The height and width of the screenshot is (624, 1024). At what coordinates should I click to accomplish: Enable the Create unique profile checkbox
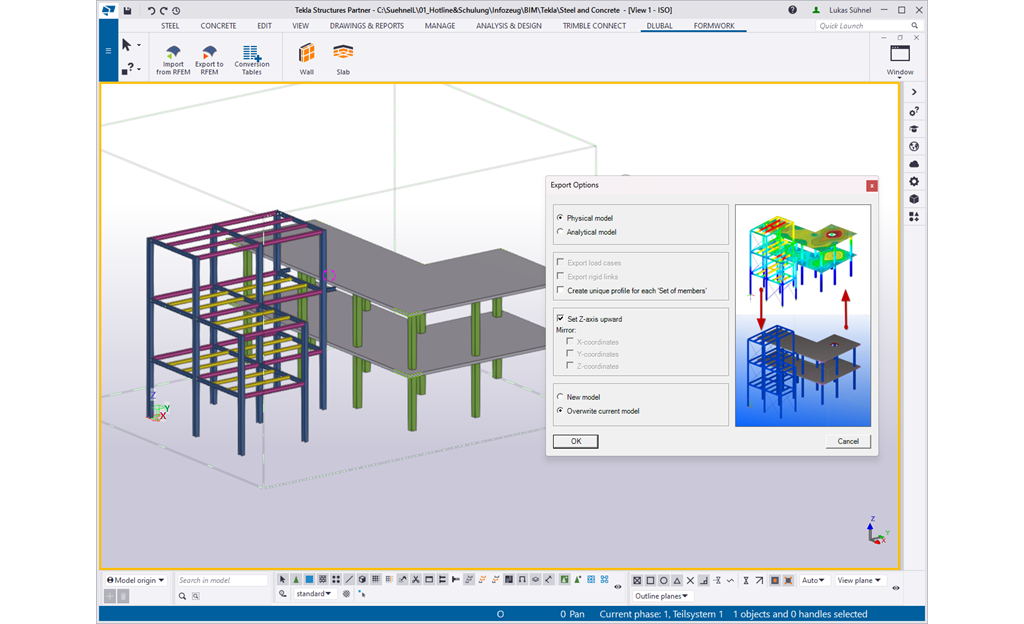tap(561, 290)
